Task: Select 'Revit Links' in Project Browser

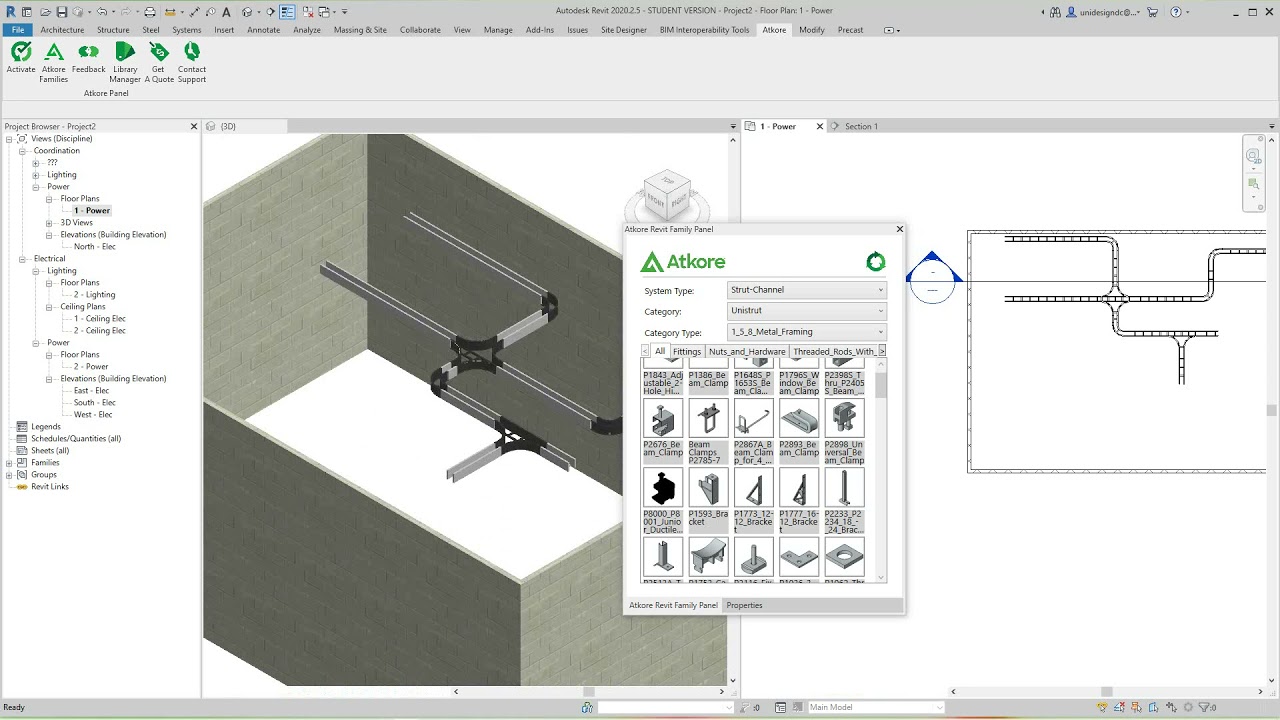Action: (50, 487)
